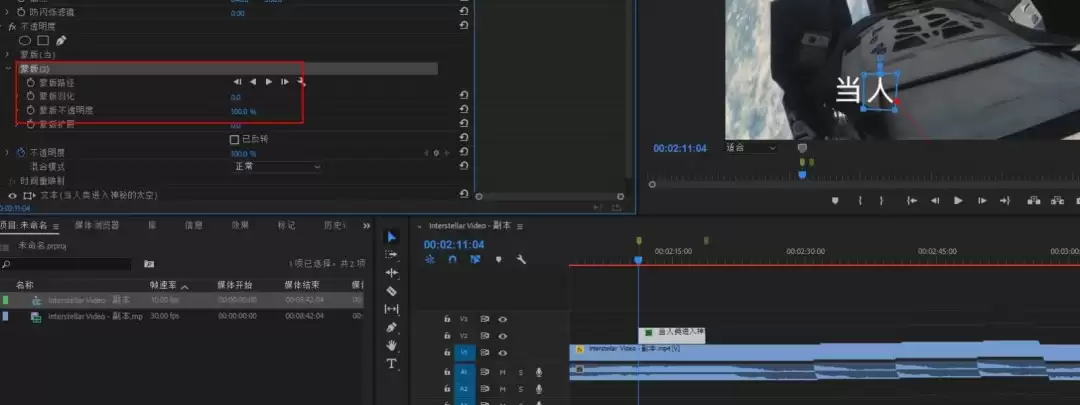Screen dimensions: 1080x405
Task: Go to Out point in program monitor
Action: 1005,200
